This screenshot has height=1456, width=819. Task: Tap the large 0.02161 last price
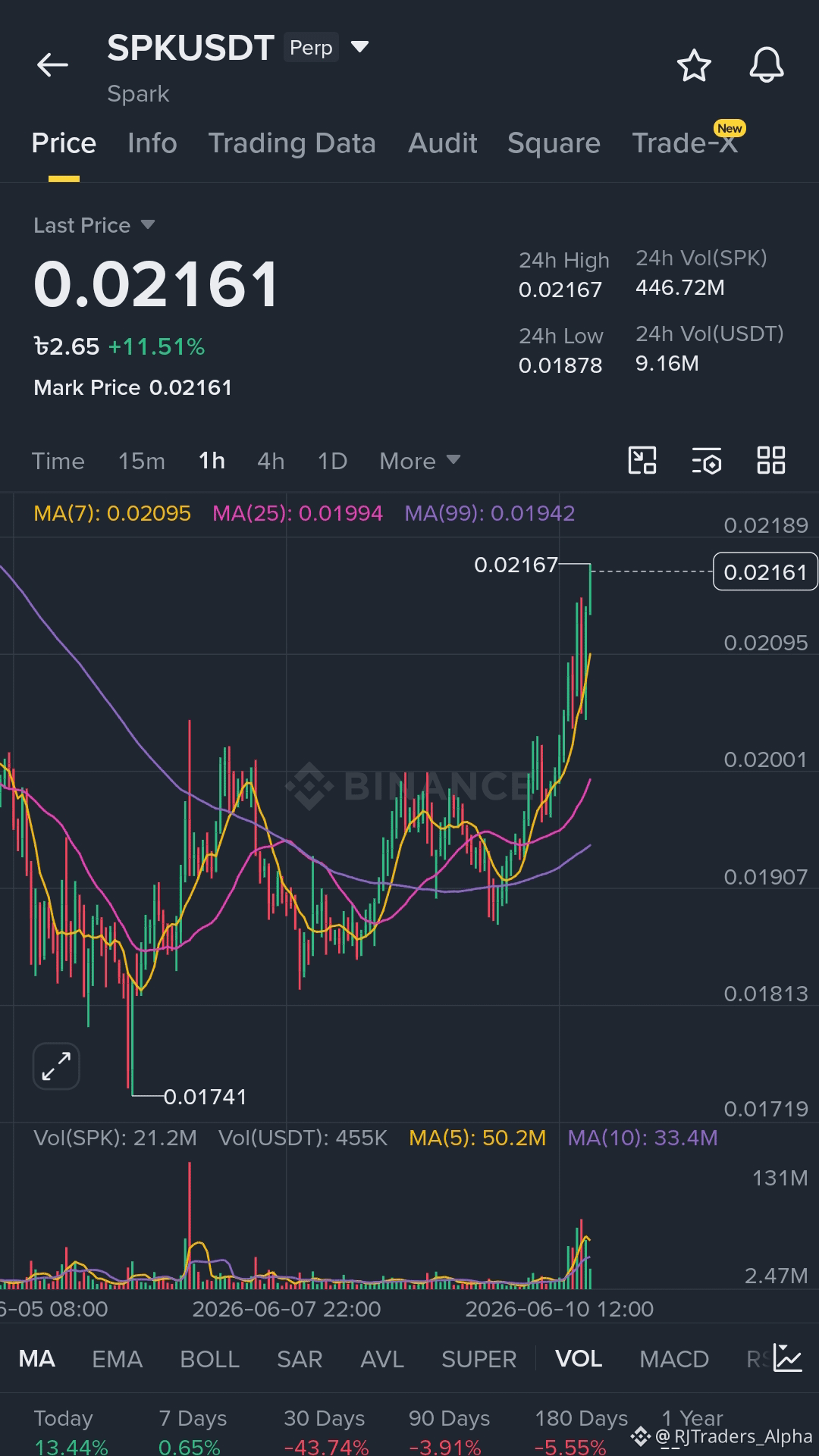tap(156, 284)
